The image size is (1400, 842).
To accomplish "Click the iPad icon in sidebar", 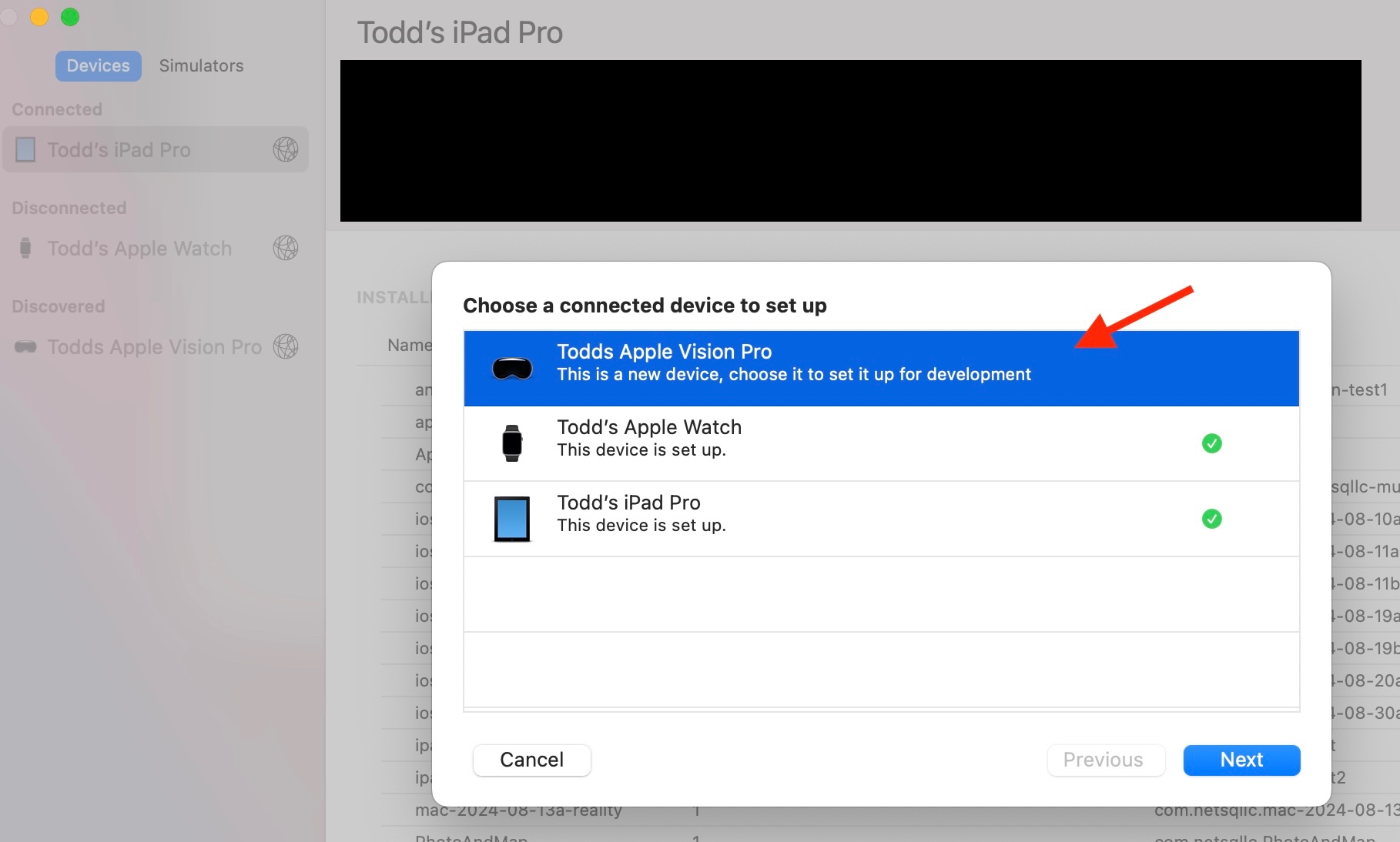I will coord(25,149).
